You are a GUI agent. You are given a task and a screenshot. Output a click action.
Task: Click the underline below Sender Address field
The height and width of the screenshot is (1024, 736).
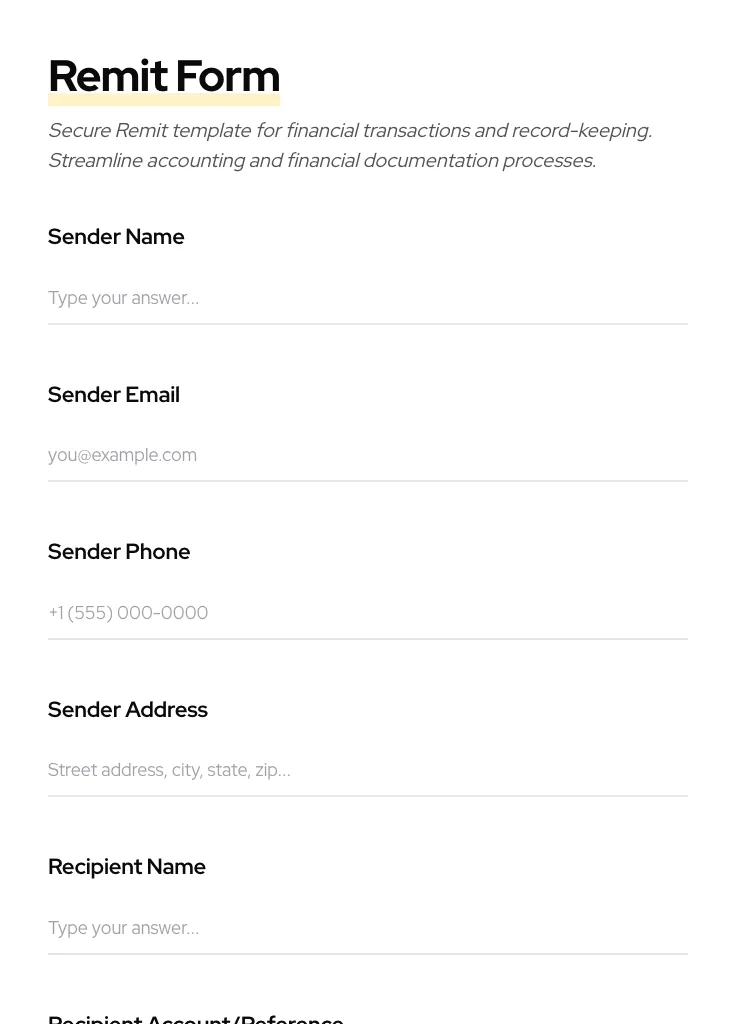click(x=367, y=796)
